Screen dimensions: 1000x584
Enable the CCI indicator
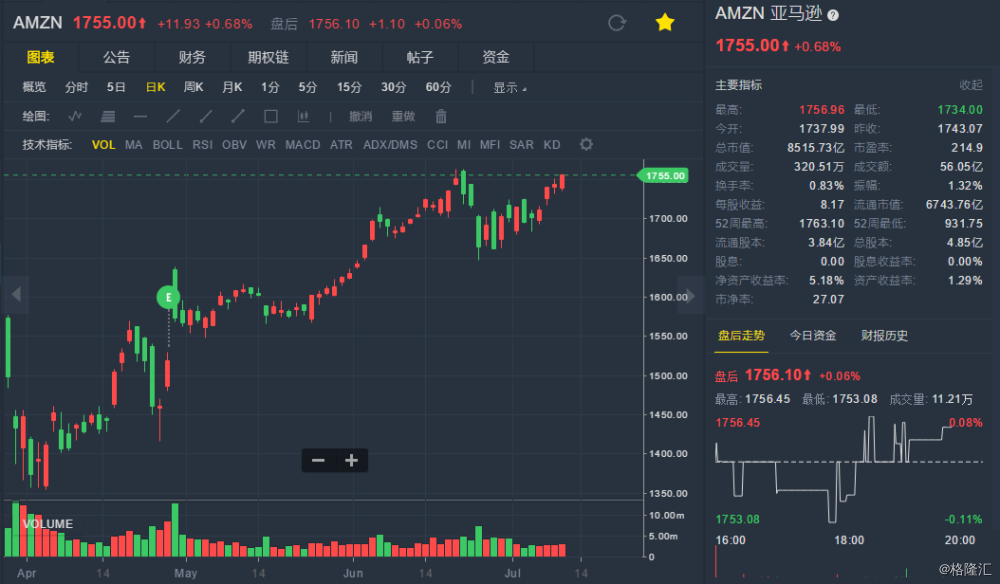[437, 145]
